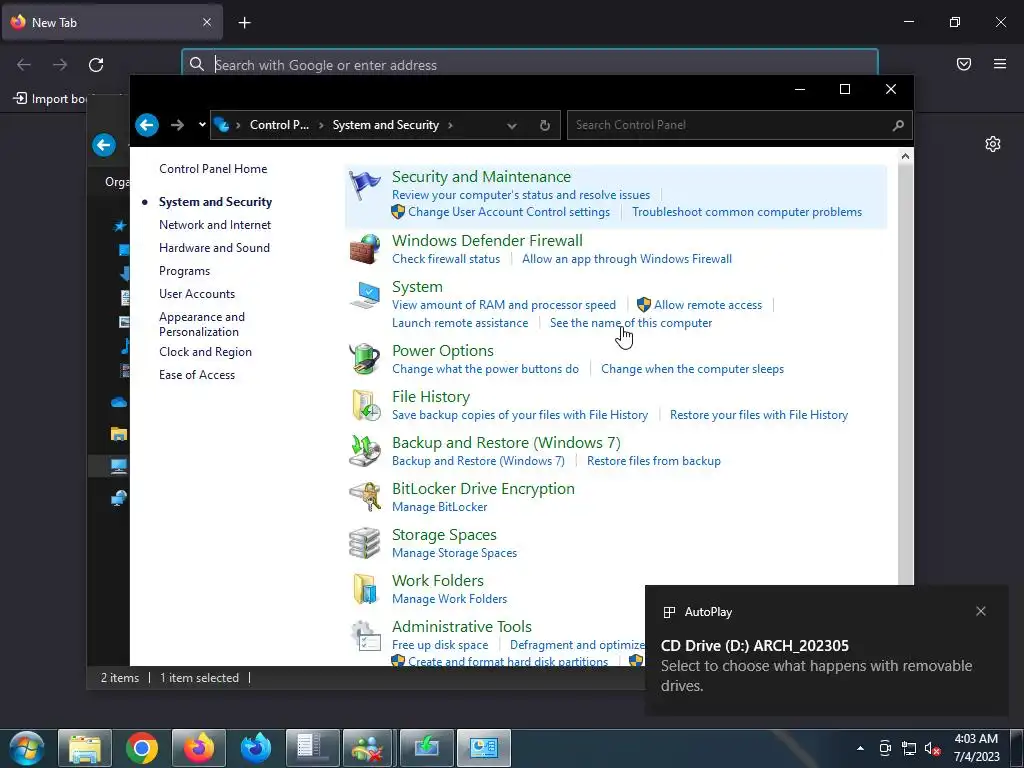Click Manage BitLocker link
This screenshot has height=768, width=1024.
click(x=440, y=507)
